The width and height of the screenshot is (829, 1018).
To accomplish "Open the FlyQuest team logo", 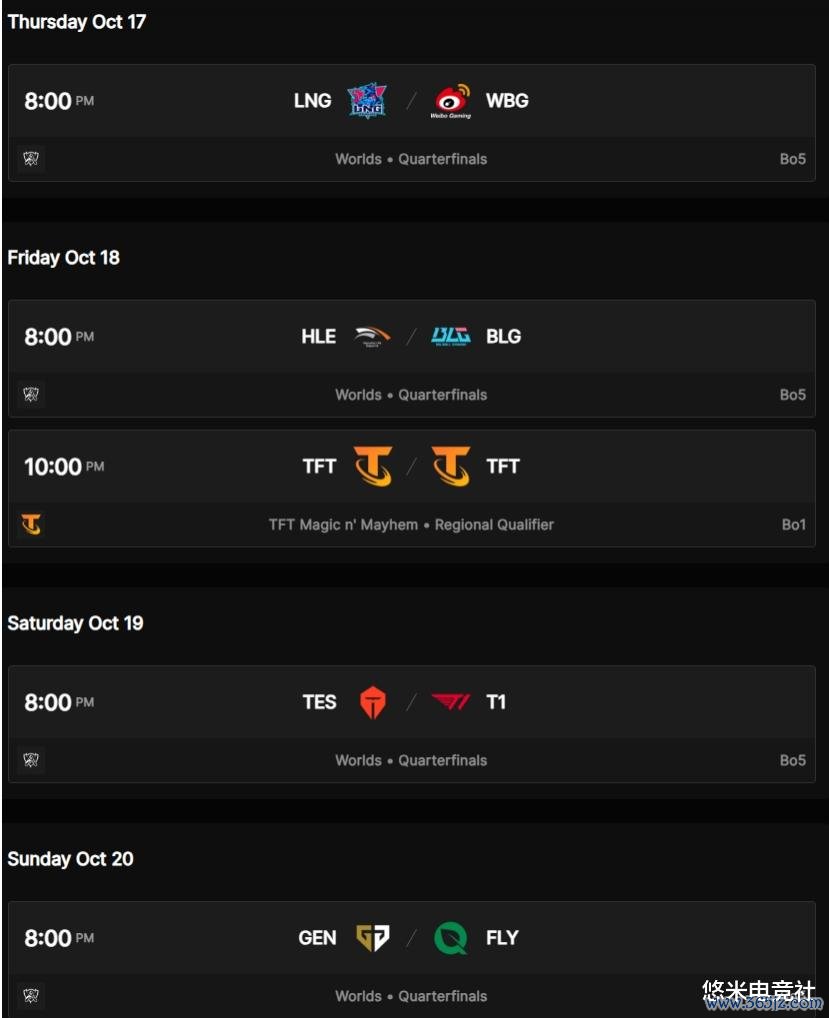I will tap(451, 938).
